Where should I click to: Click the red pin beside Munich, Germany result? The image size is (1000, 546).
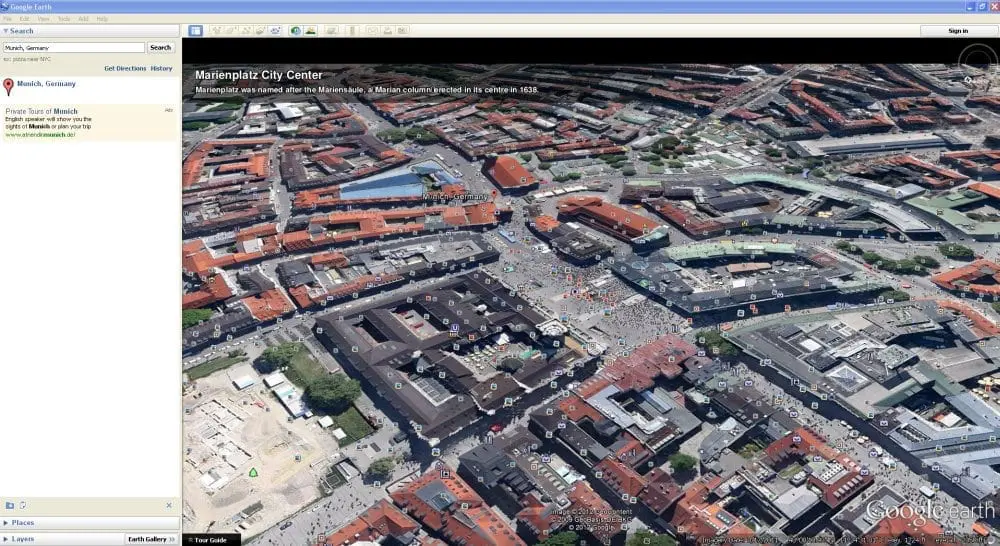(8, 86)
